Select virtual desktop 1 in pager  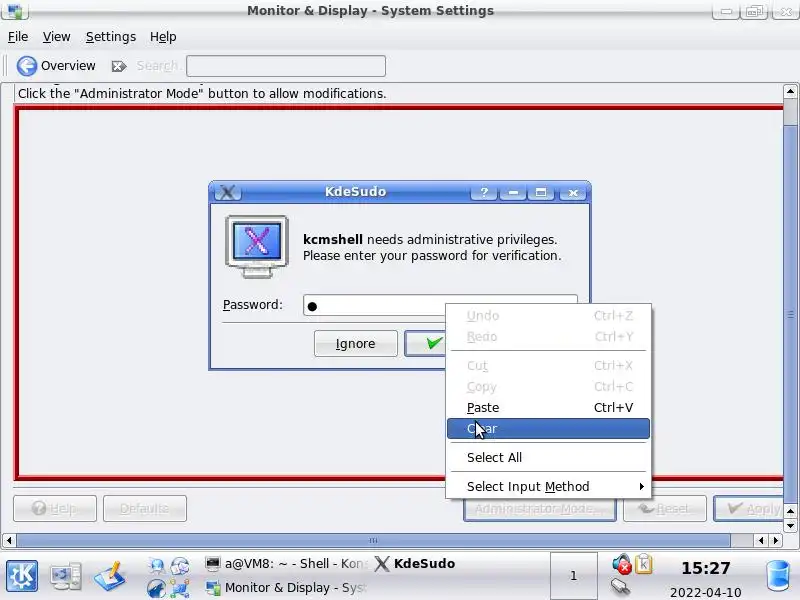coord(573,576)
